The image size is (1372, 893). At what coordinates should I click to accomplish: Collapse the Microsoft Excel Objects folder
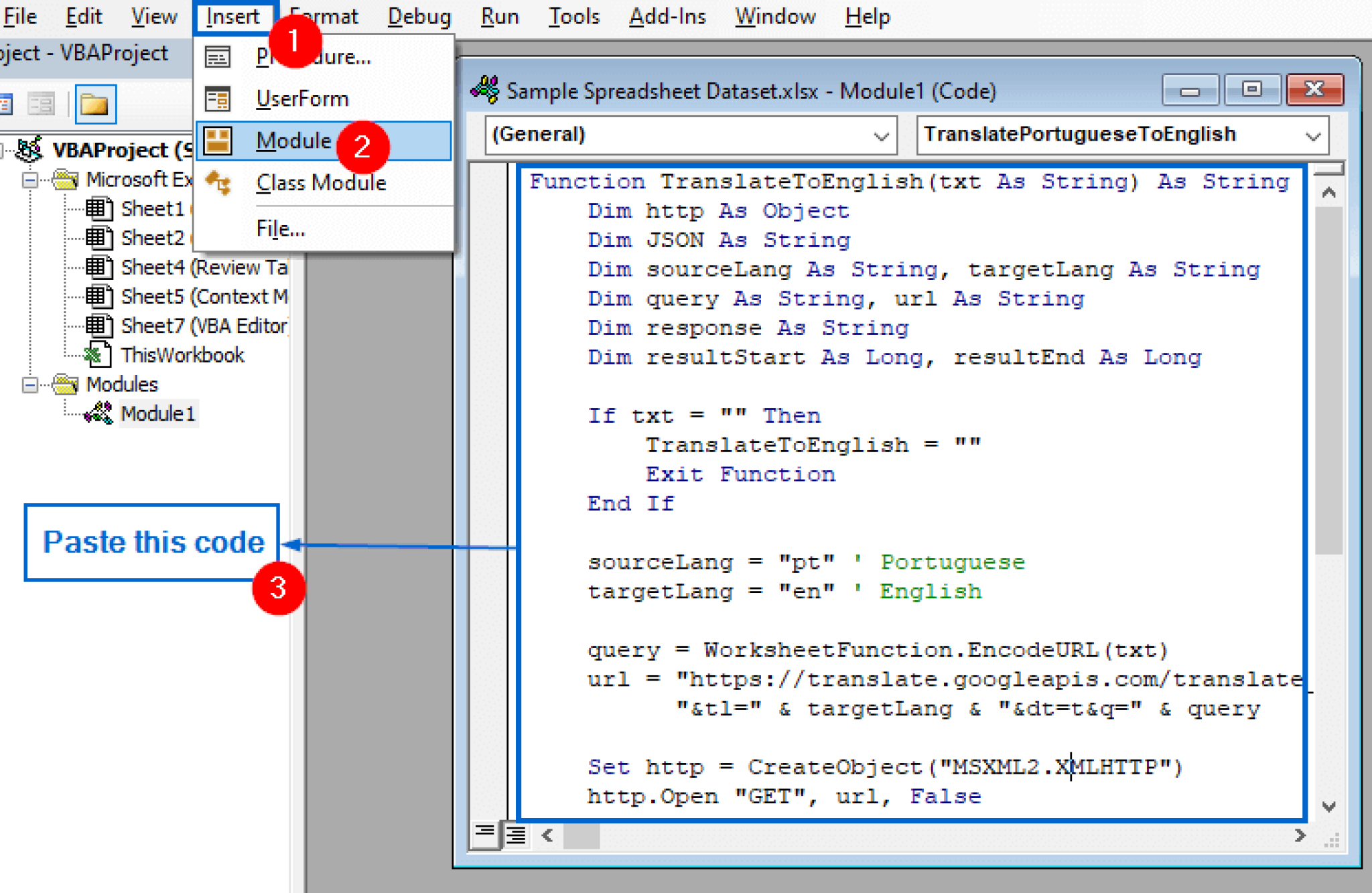pyautogui.click(x=30, y=180)
